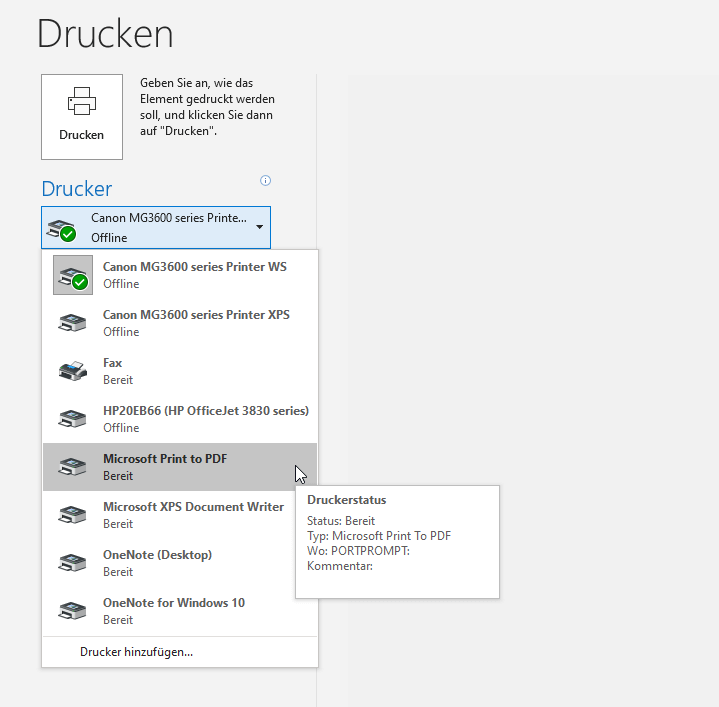
Task: Click the Drucken page title
Action: 105,34
